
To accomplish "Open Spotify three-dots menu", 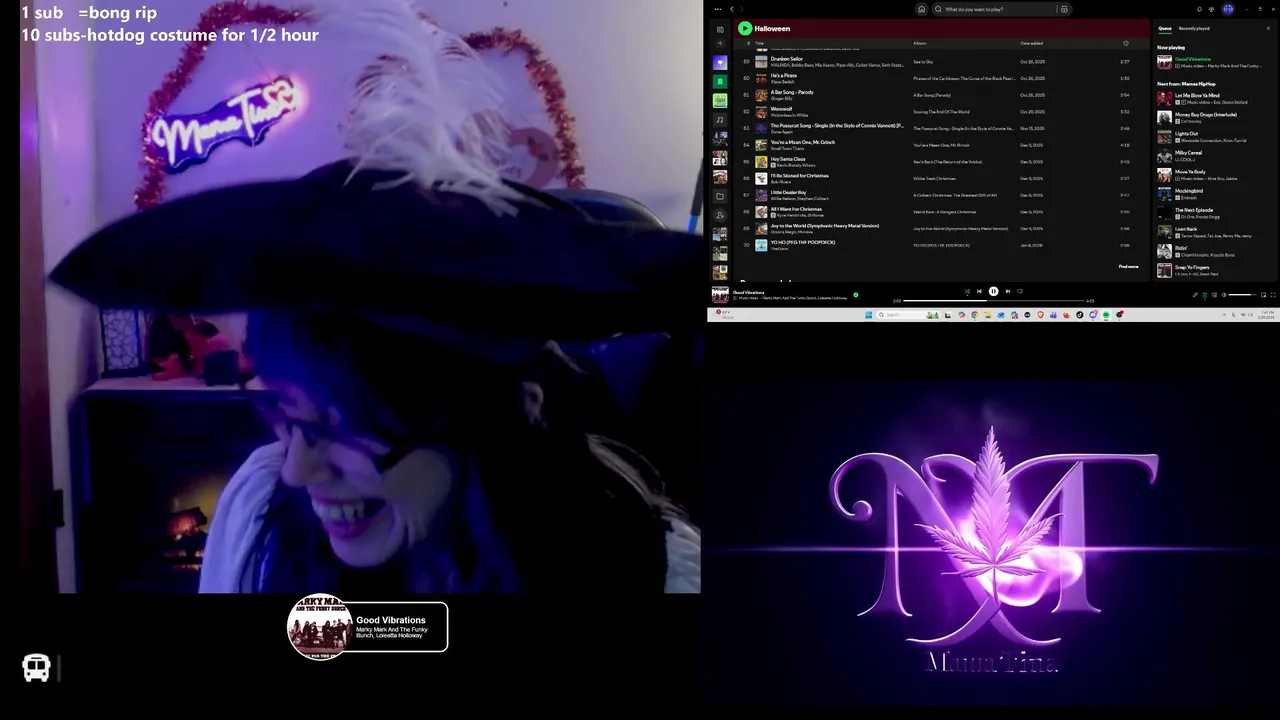I will pos(718,9).
